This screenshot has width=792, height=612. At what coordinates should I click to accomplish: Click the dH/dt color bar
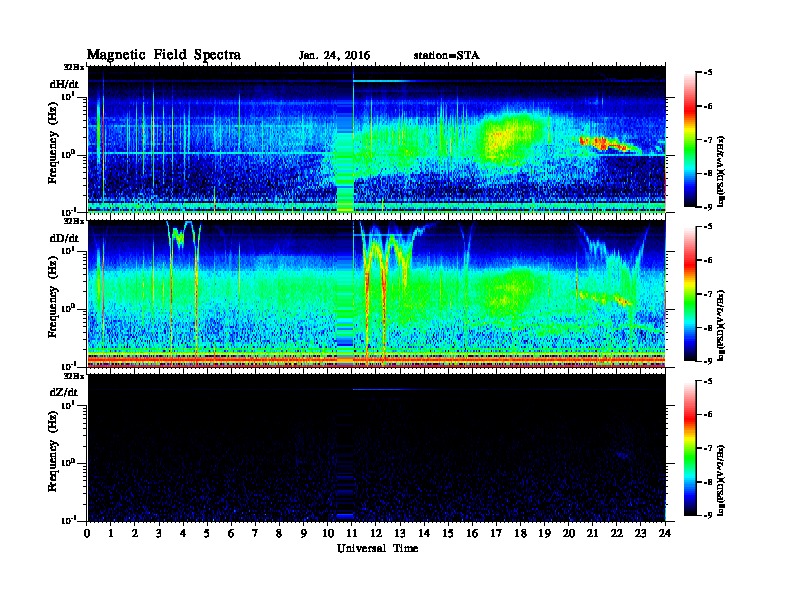pyautogui.click(x=690, y=140)
